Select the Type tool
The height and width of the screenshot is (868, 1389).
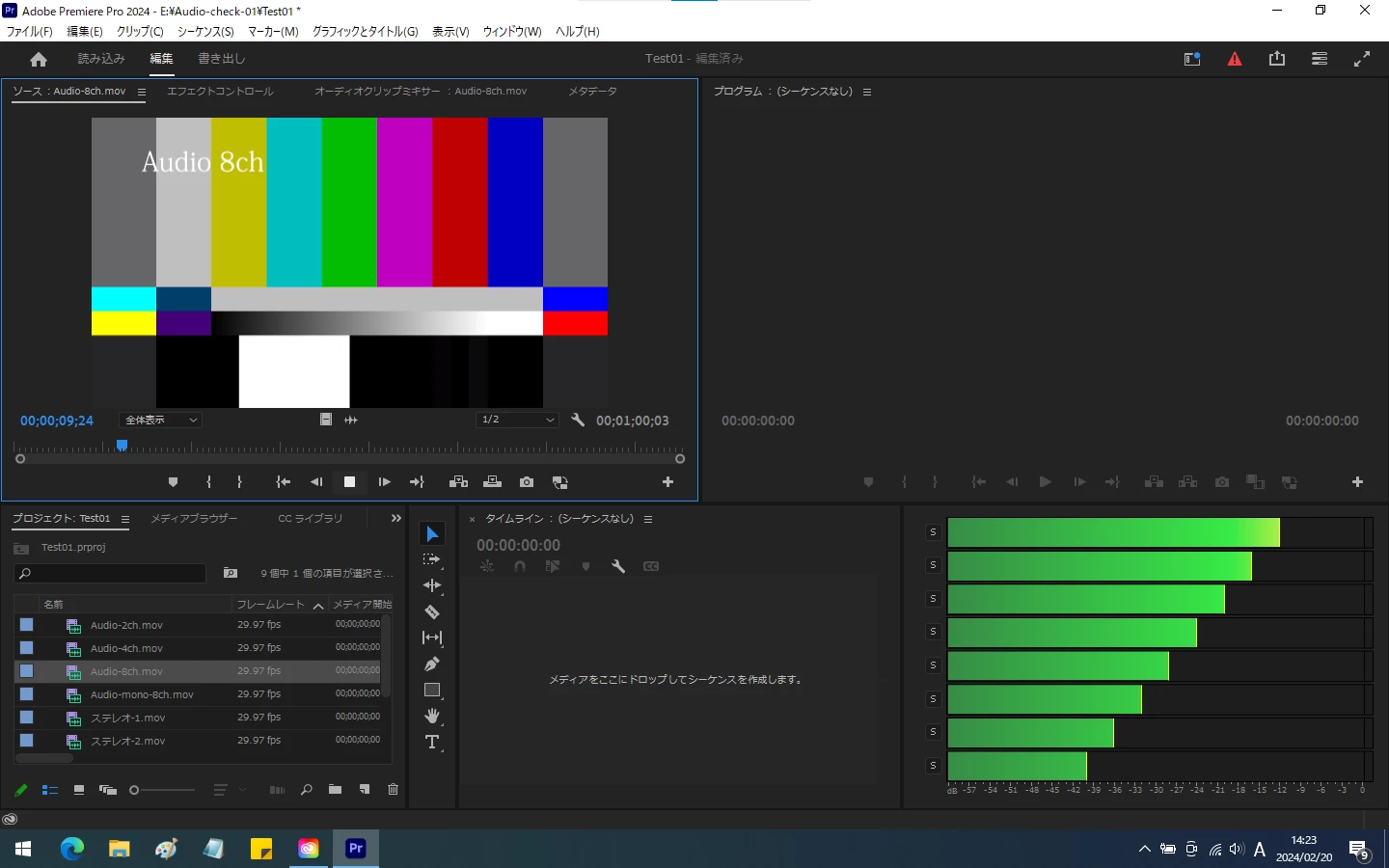point(432,742)
